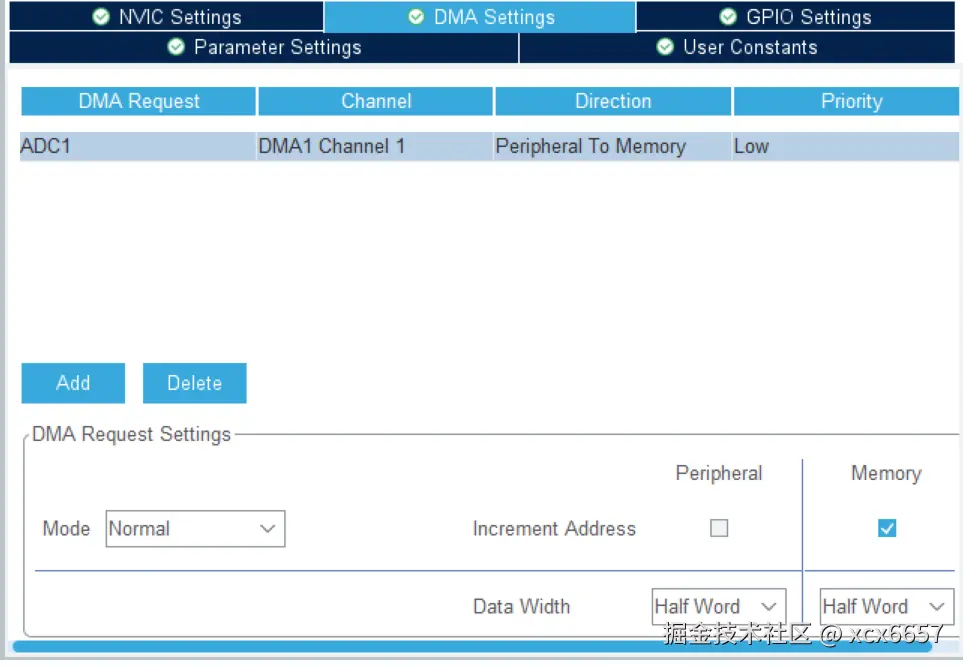Click the Delete button
Screen dimensions: 963x667
coord(195,383)
